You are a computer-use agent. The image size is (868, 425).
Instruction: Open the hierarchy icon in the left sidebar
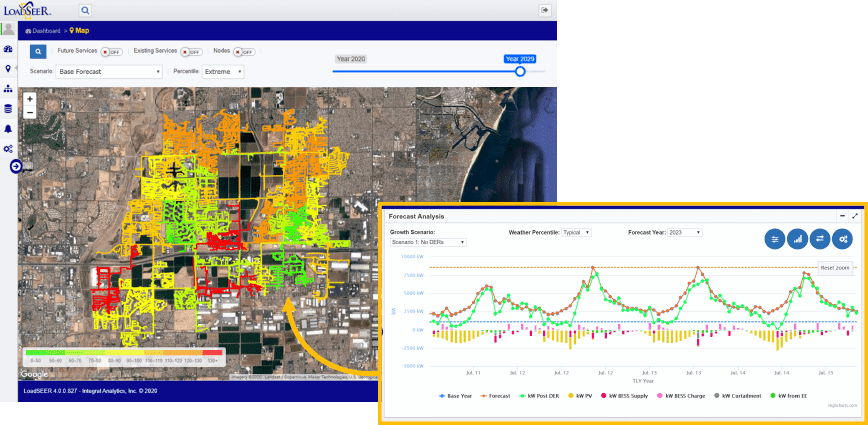tap(8, 89)
